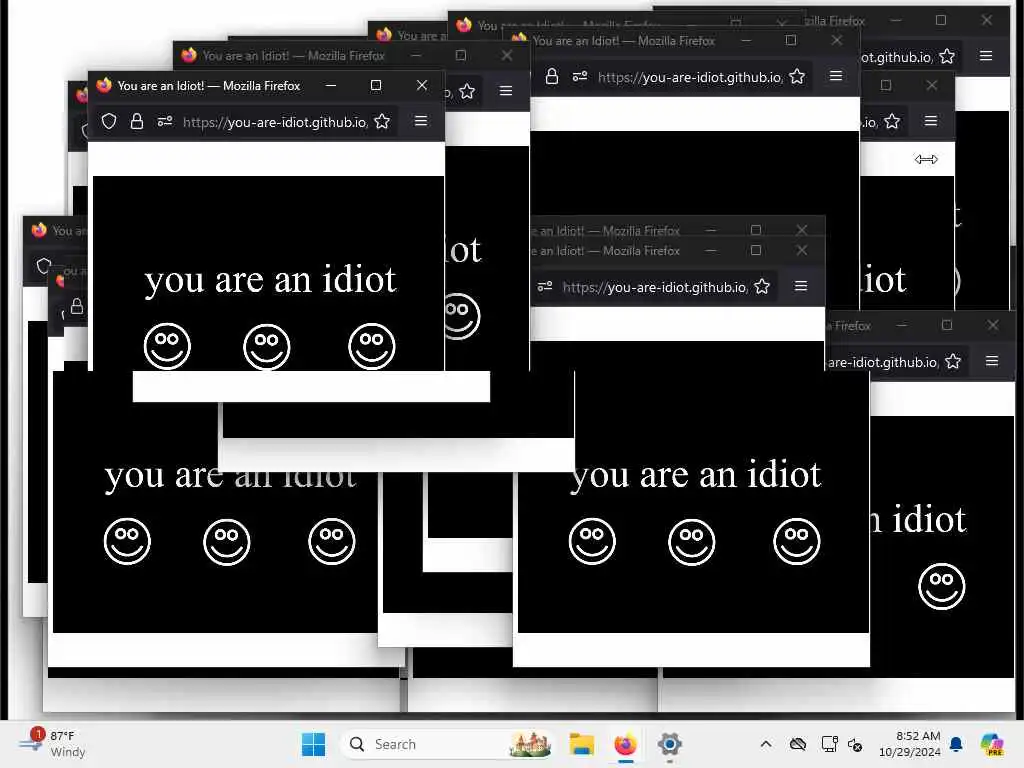Open the Windows Start menu
This screenshot has height=768, width=1024.
313,744
